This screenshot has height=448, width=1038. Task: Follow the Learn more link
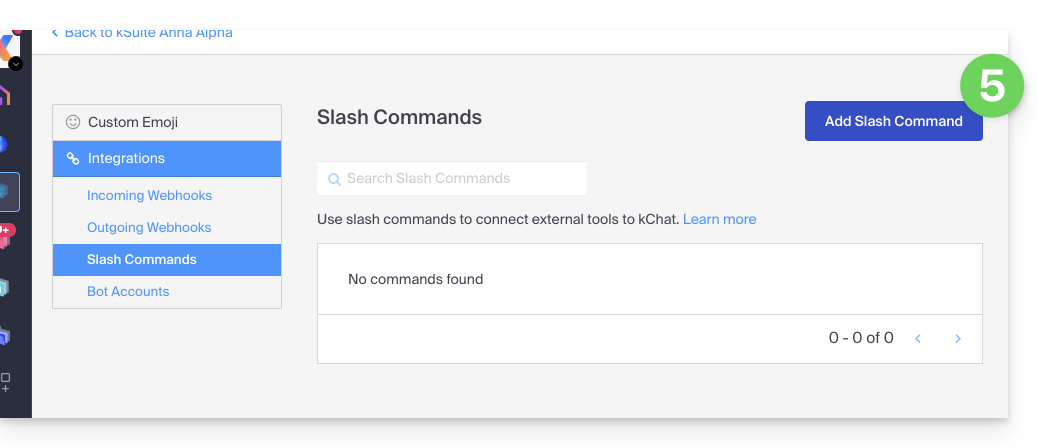point(719,219)
